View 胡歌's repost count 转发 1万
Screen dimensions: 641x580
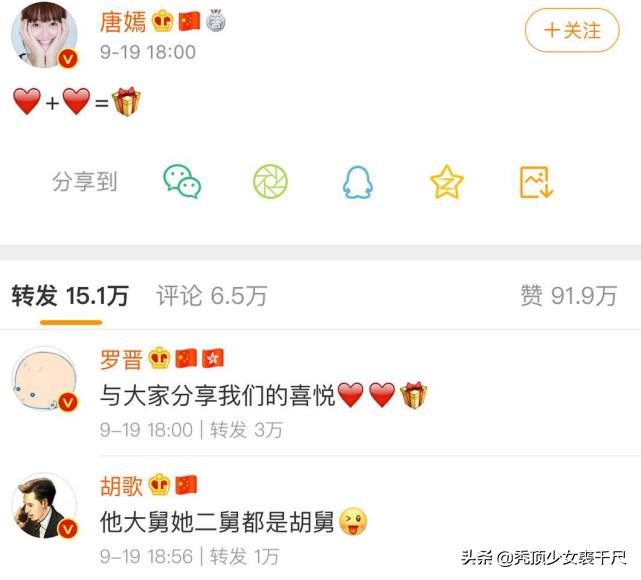pyautogui.click(x=244, y=557)
